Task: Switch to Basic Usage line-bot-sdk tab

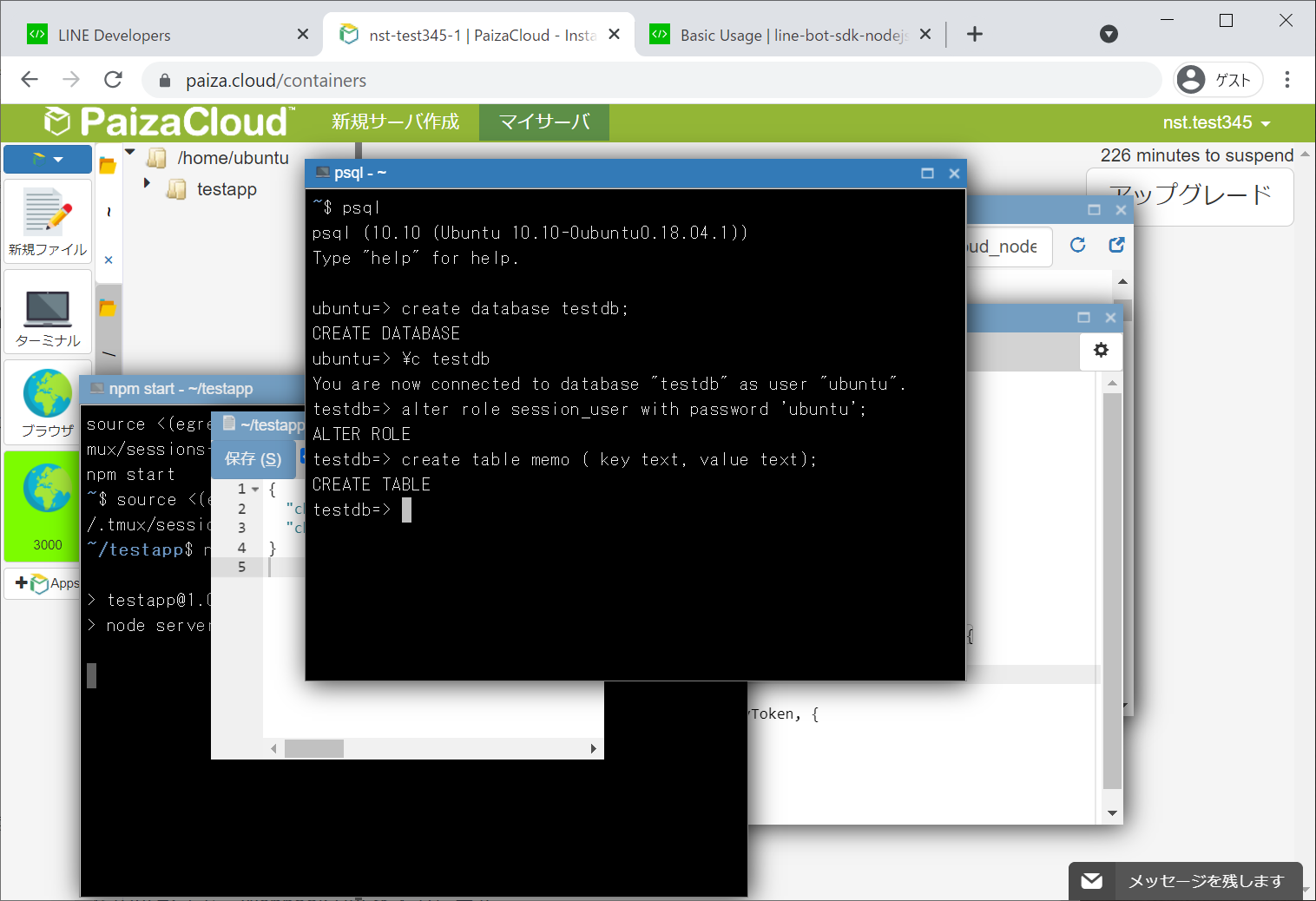Action: (x=790, y=35)
